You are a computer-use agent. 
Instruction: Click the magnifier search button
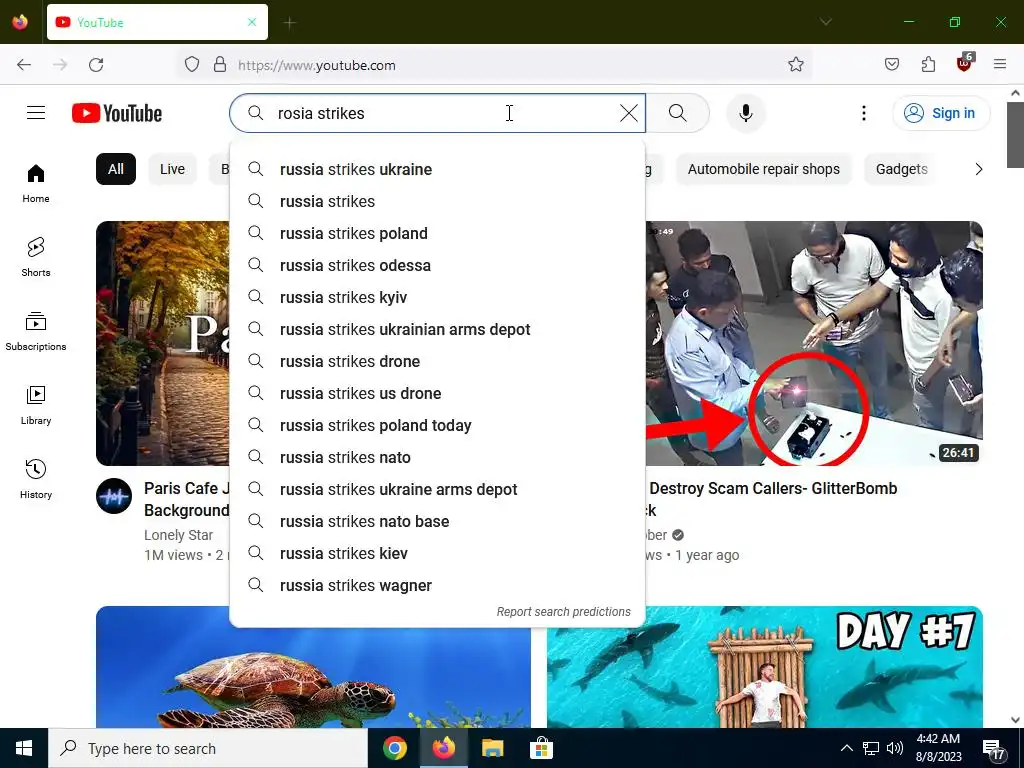678,113
